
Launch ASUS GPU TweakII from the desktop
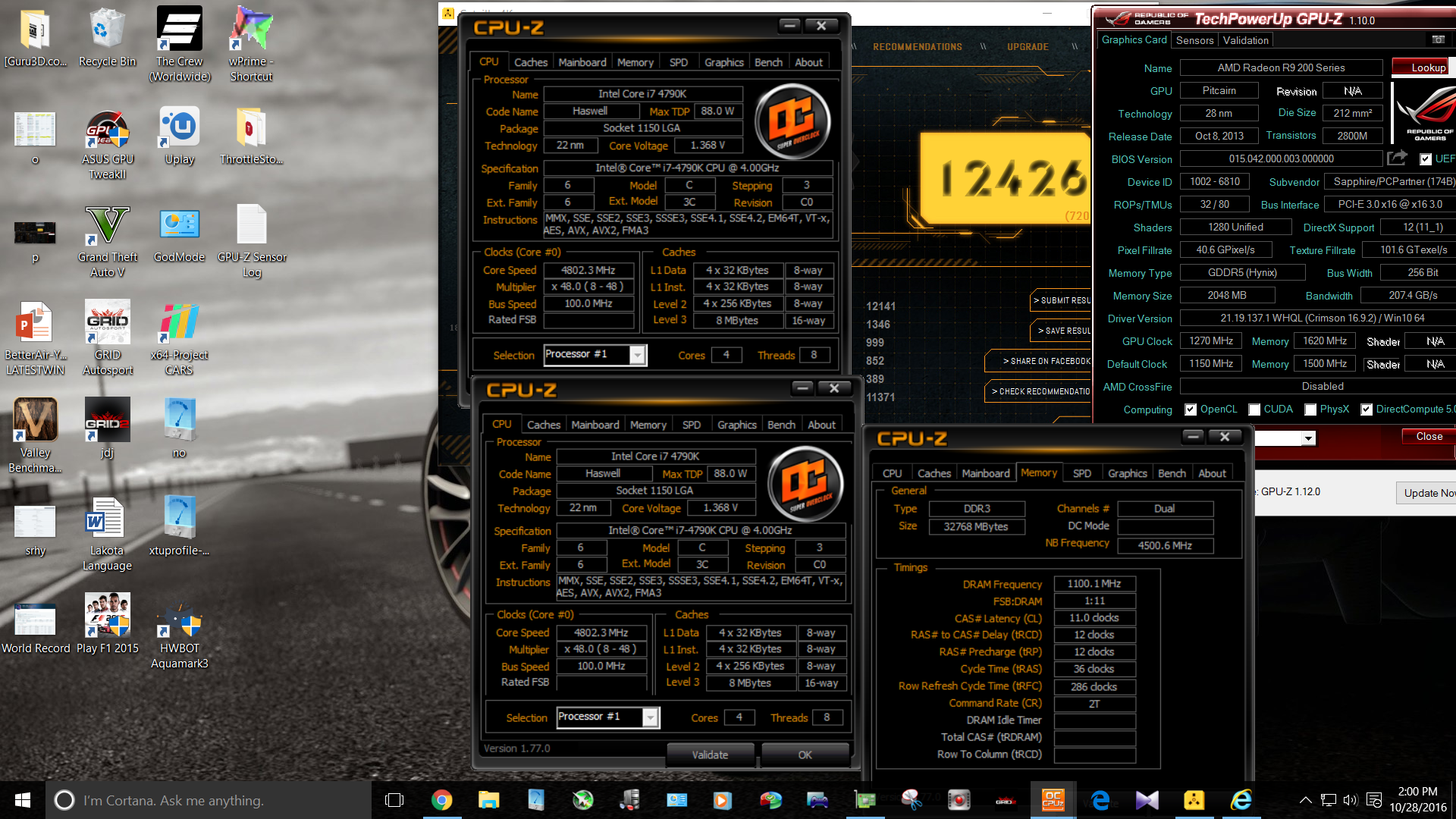coord(107,145)
